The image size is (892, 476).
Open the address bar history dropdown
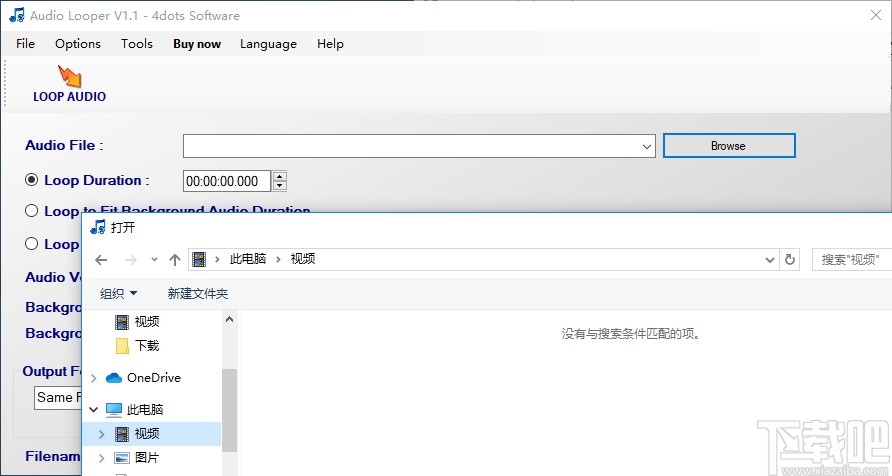coord(770,260)
